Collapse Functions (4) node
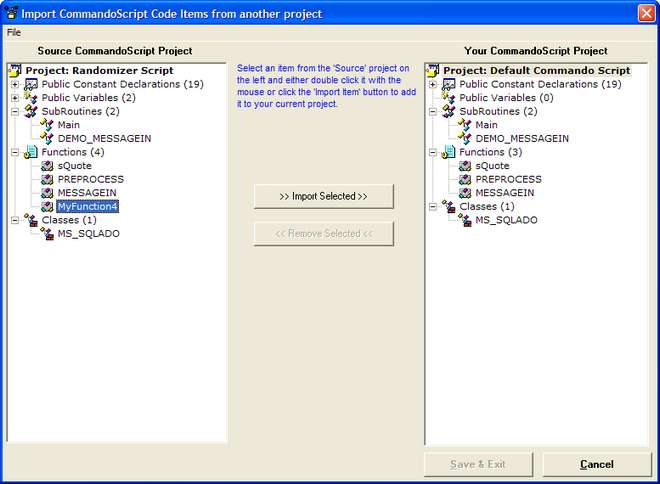 15,152
